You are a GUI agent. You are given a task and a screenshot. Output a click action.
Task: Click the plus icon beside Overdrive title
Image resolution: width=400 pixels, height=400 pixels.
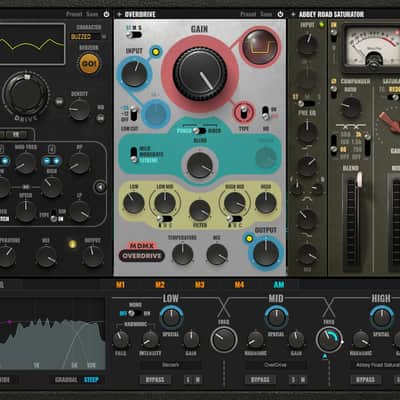pos(119,14)
